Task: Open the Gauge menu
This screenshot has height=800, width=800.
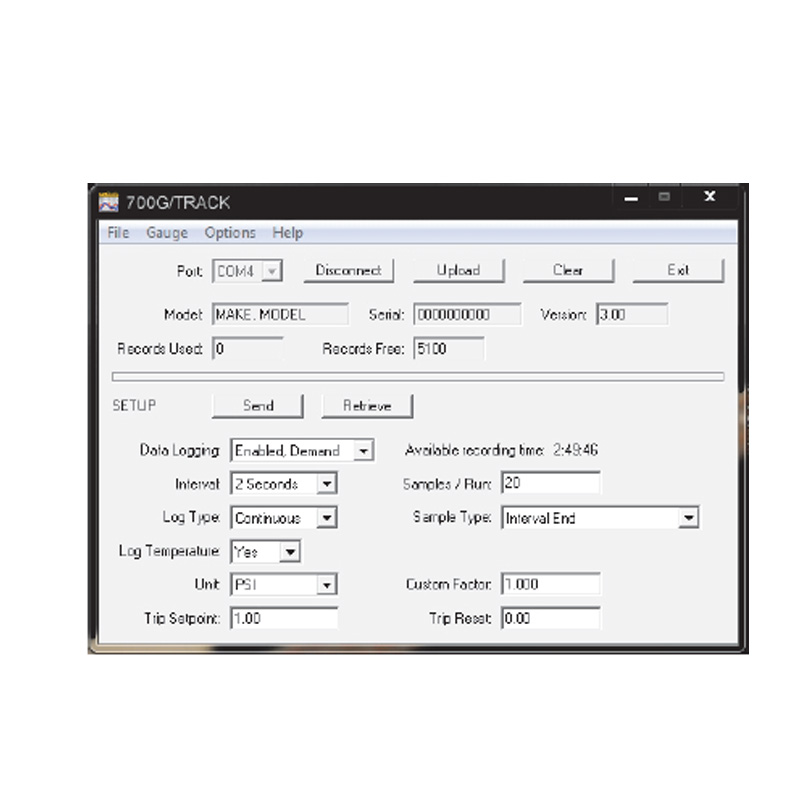Action: (x=166, y=233)
